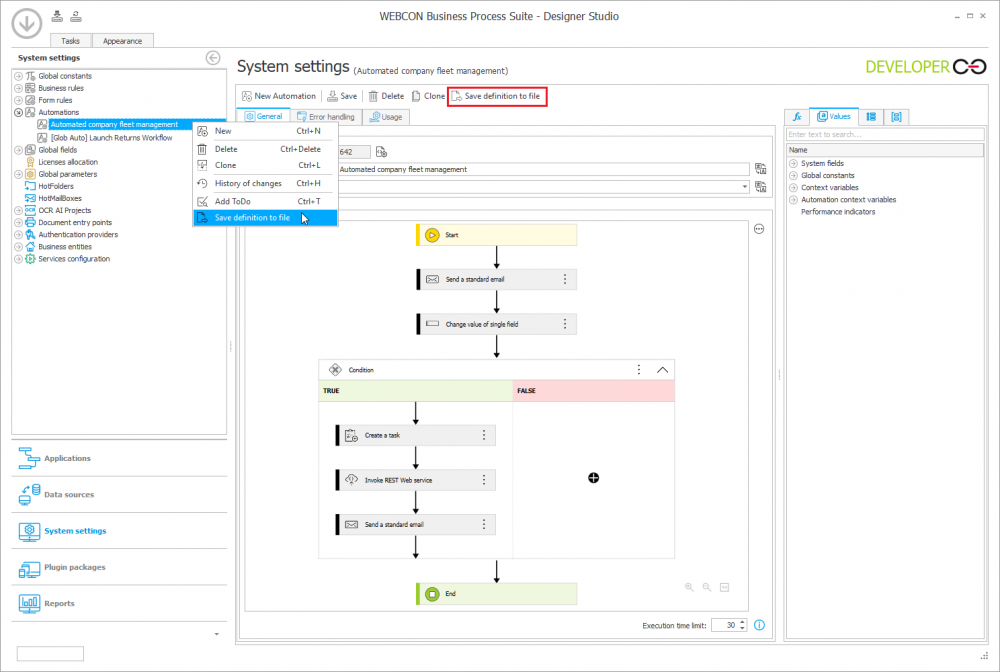Open the three-dot menu of Invoke REST Web service
This screenshot has height=672, width=1000.
click(483, 479)
